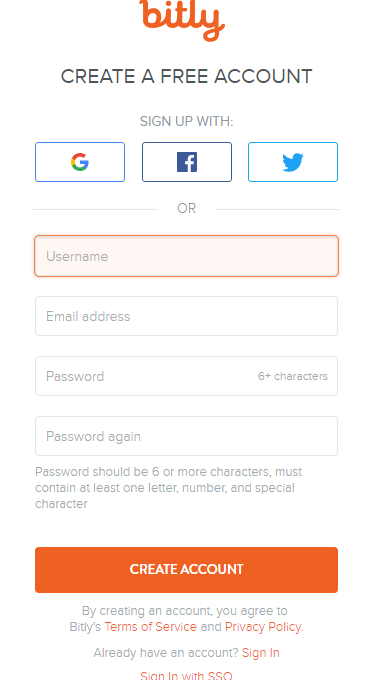Follow the Sign In link
The height and width of the screenshot is (680, 381).
point(261,653)
